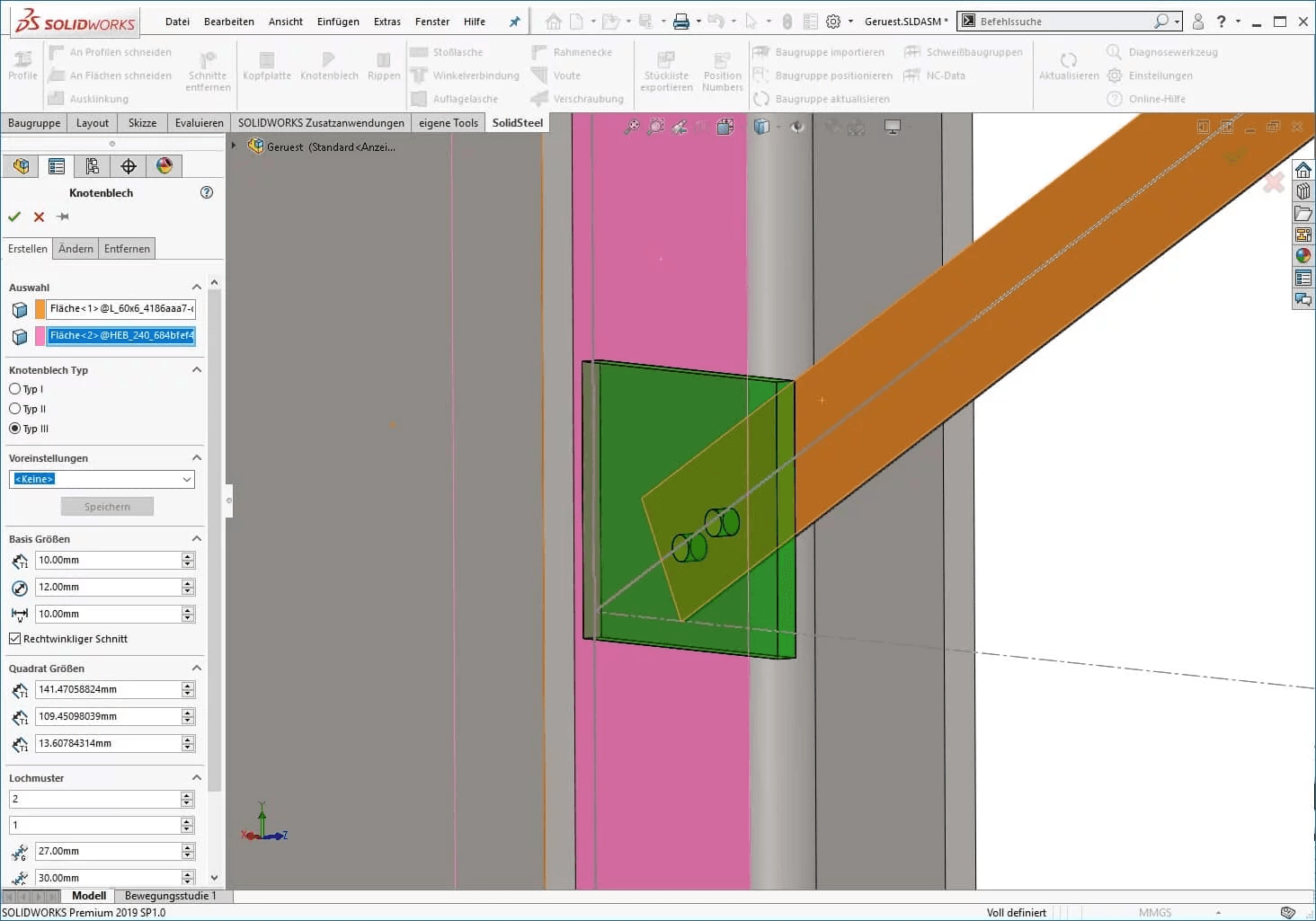
Task: Open the home icon in the task pane
Action: (1303, 170)
